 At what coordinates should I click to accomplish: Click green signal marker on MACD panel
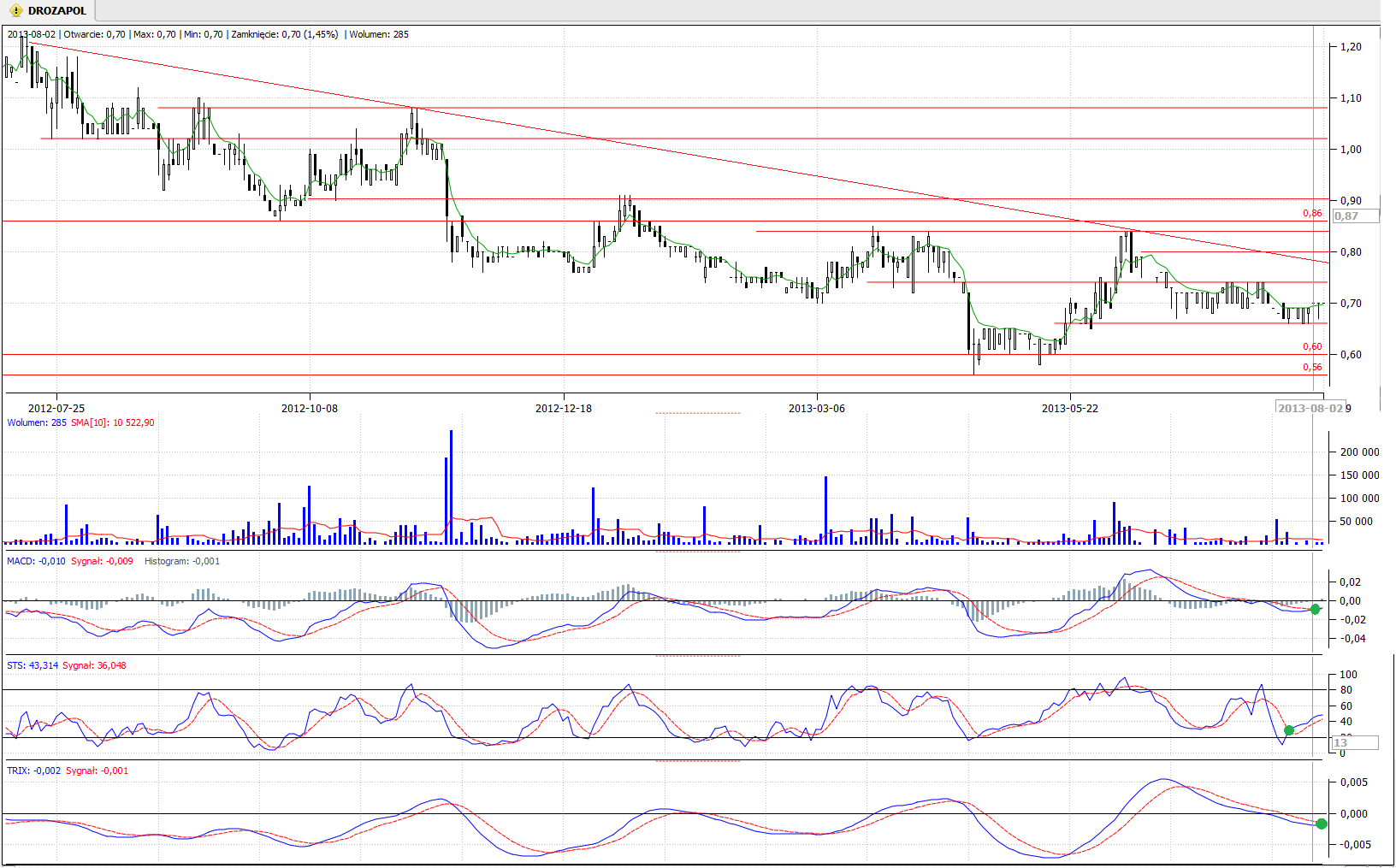point(1316,609)
